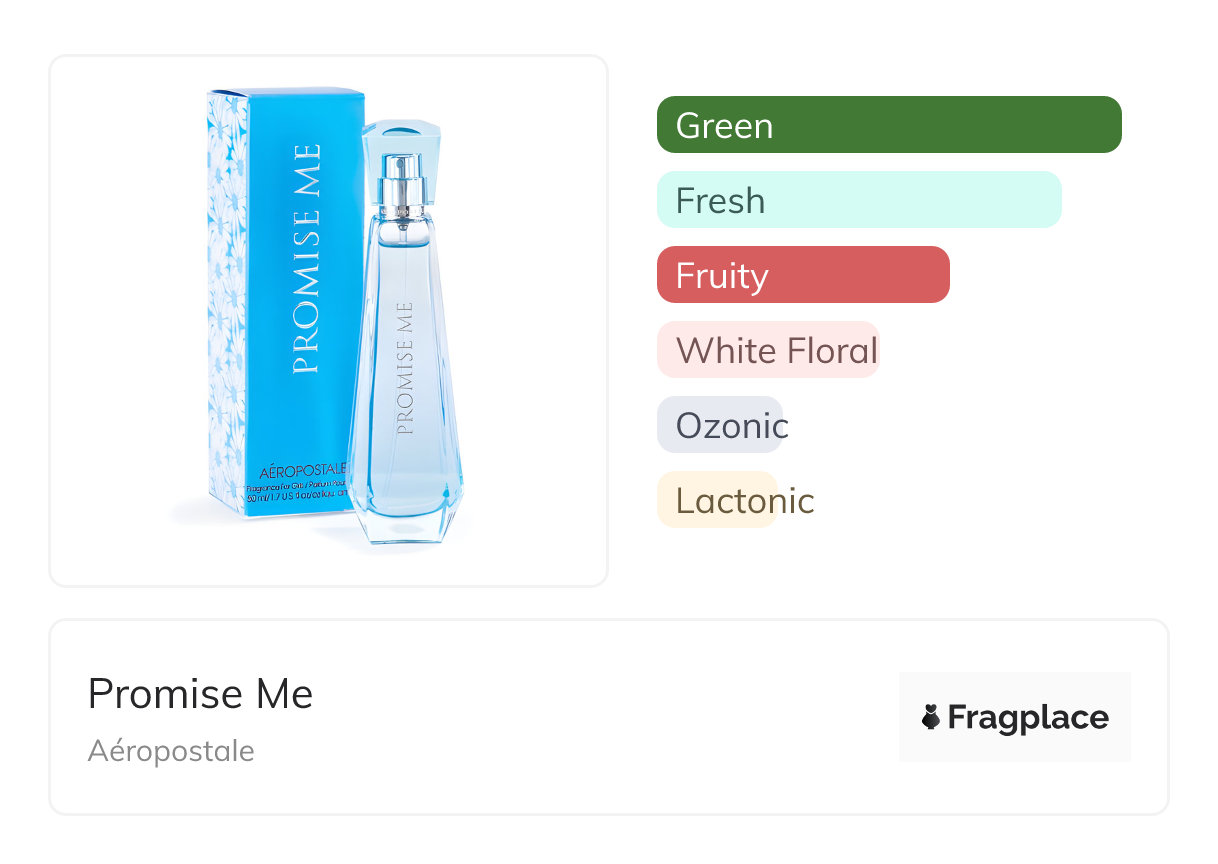Click the floral pattern side of box
Viewport: 1218px width, 864px height.
pos(227,300)
